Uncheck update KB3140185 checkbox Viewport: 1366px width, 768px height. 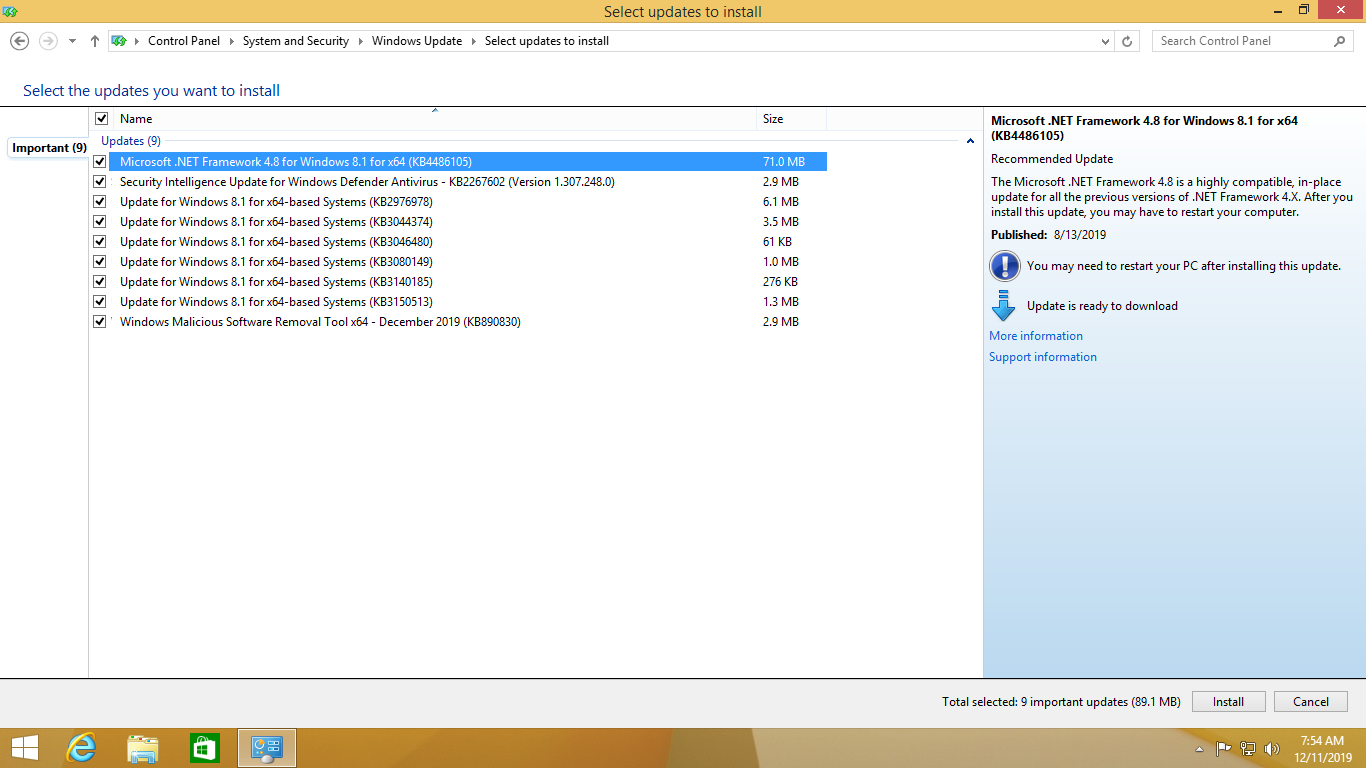(99, 281)
